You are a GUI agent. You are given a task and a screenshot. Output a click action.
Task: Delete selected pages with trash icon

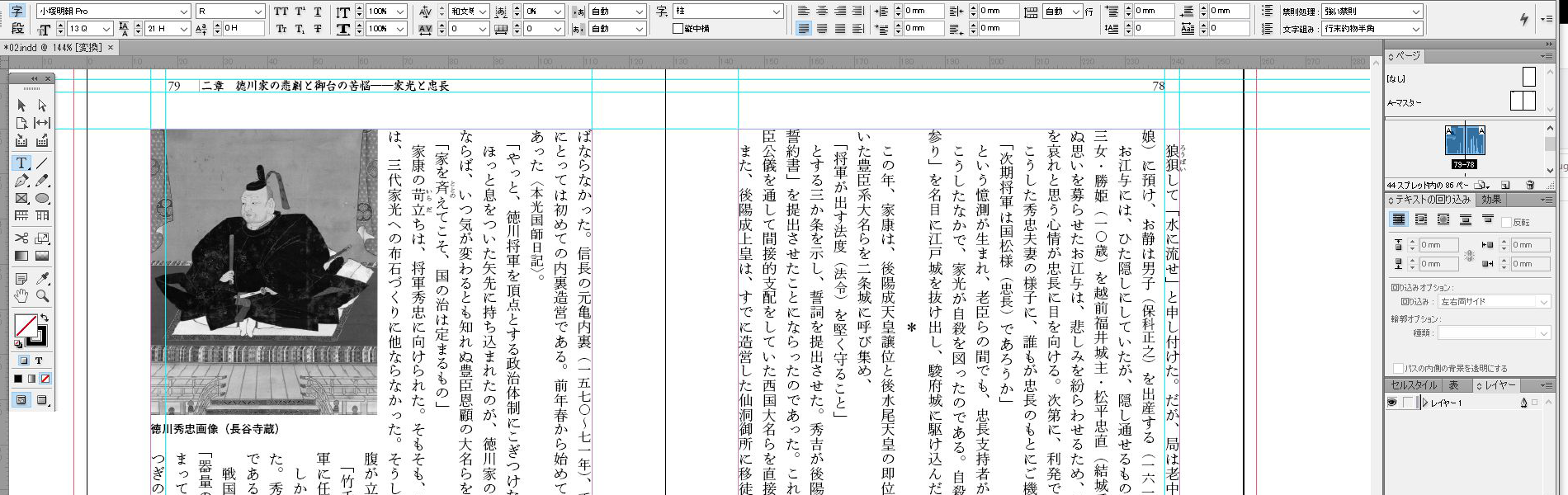pos(1531,186)
